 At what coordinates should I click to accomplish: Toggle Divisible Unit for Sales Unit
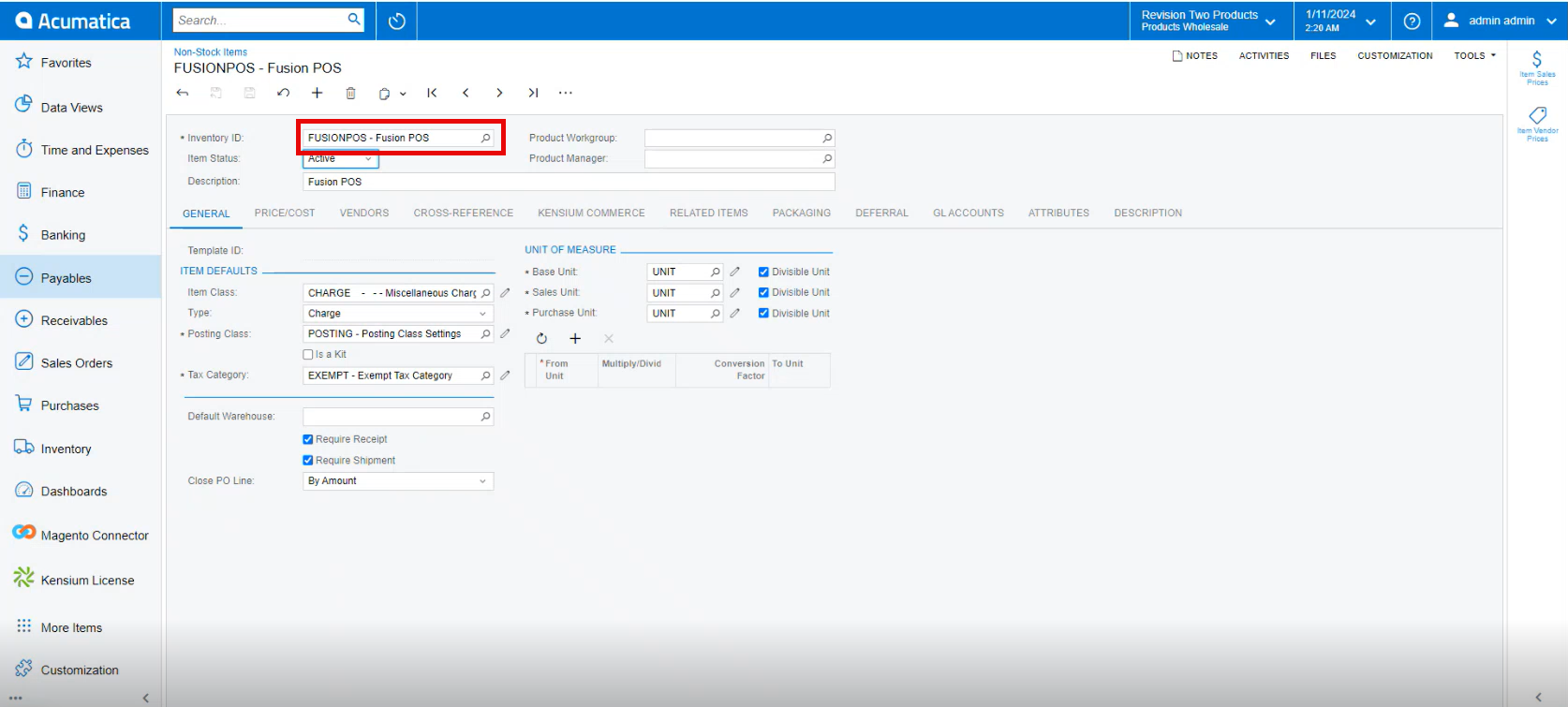[763, 293]
